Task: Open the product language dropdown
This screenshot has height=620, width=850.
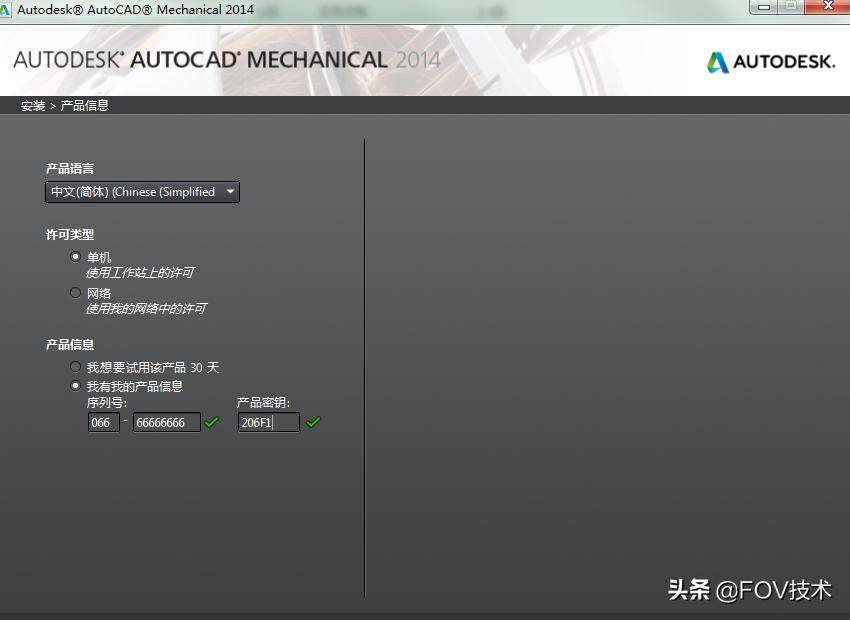Action: (140, 191)
